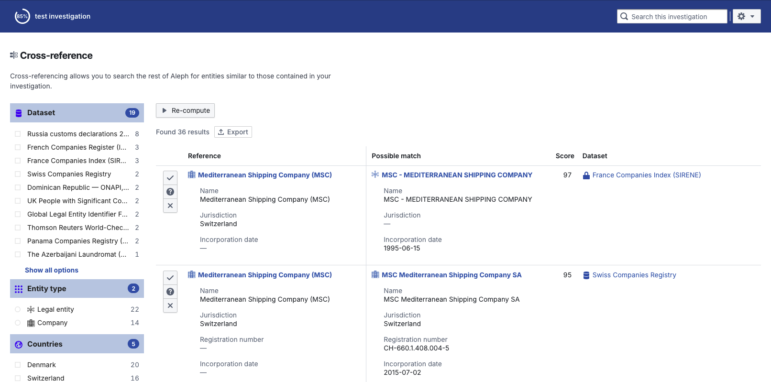
Task: Select Legal entity radio filter
Action: pyautogui.click(x=18, y=309)
